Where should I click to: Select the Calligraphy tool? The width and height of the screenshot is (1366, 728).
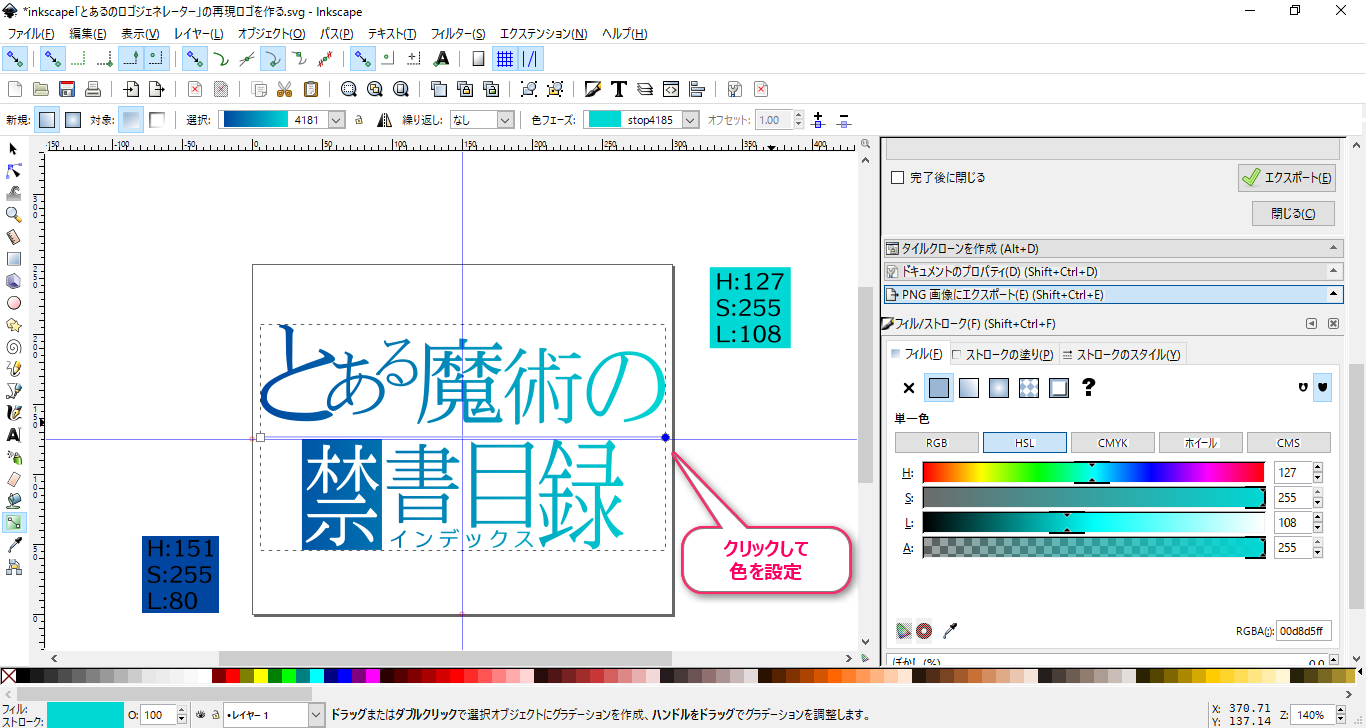[x=14, y=412]
